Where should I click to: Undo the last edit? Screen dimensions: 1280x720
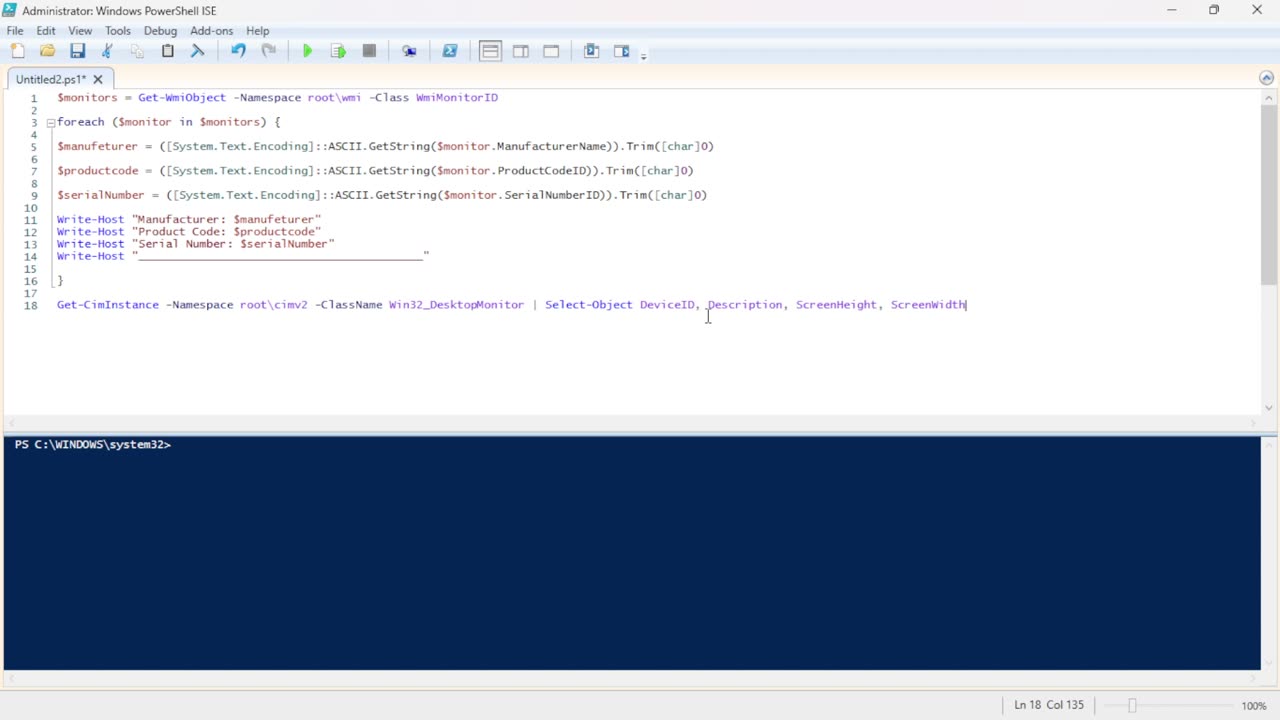pos(238,51)
